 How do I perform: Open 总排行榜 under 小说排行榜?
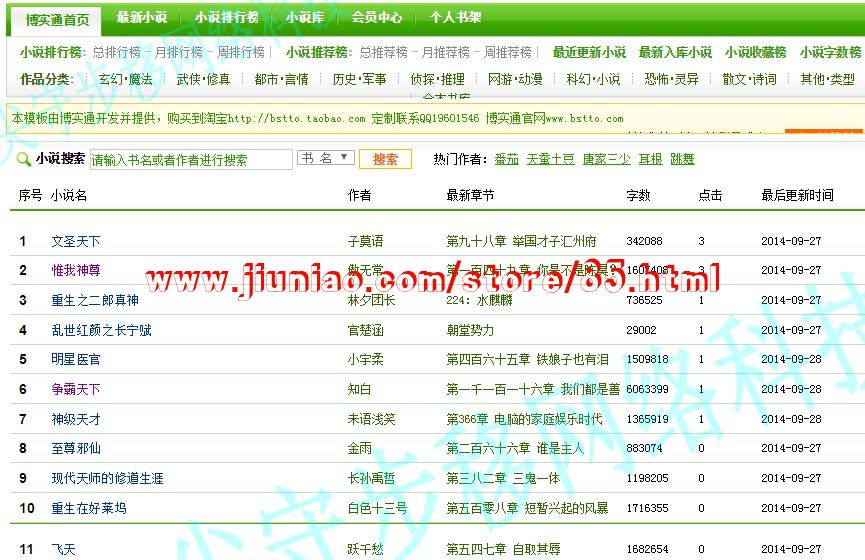(117, 52)
